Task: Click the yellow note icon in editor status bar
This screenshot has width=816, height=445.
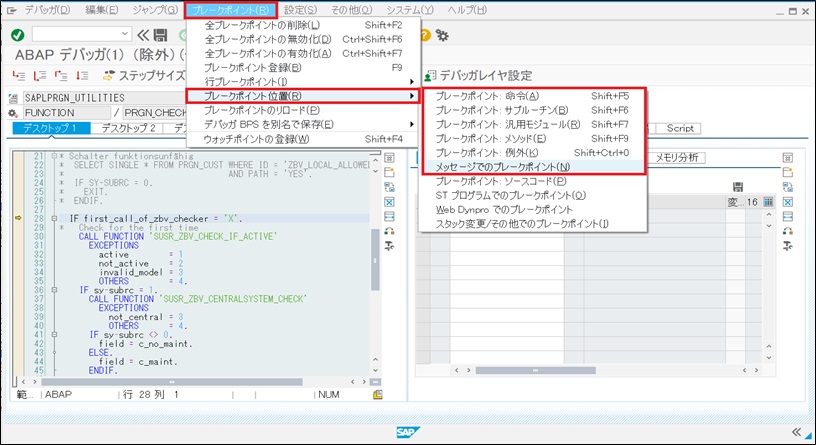Action: pos(378,395)
